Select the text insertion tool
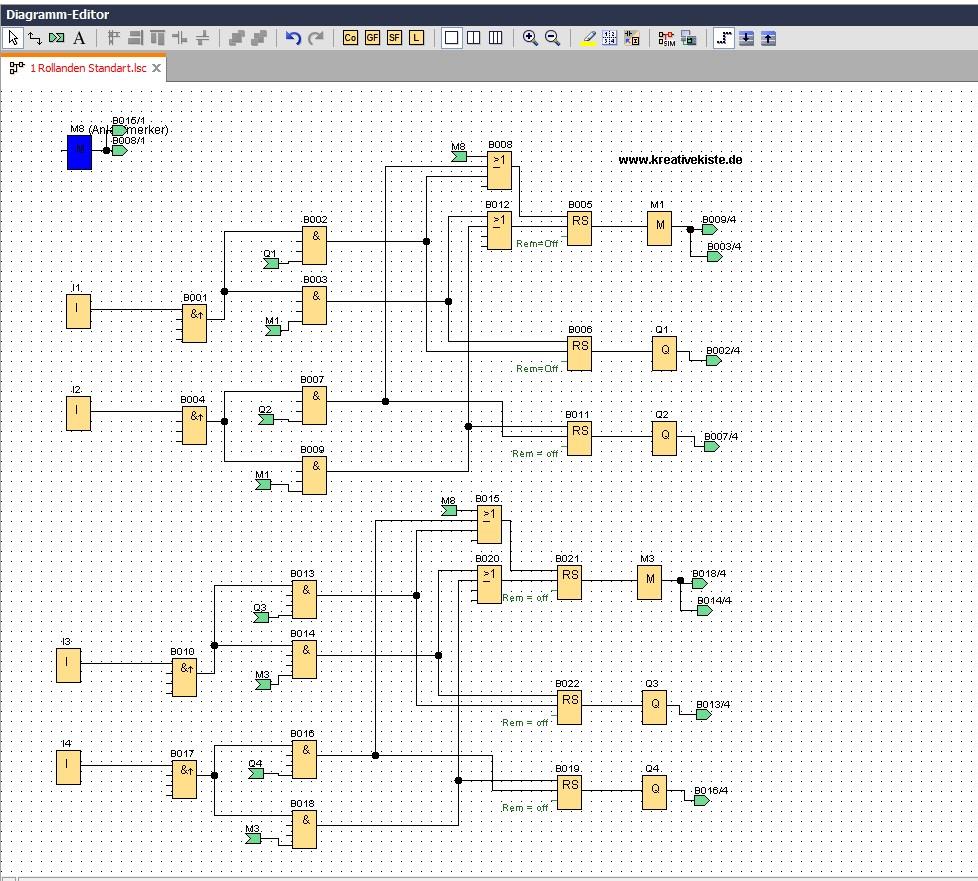The height and width of the screenshot is (881, 978). 78,38
